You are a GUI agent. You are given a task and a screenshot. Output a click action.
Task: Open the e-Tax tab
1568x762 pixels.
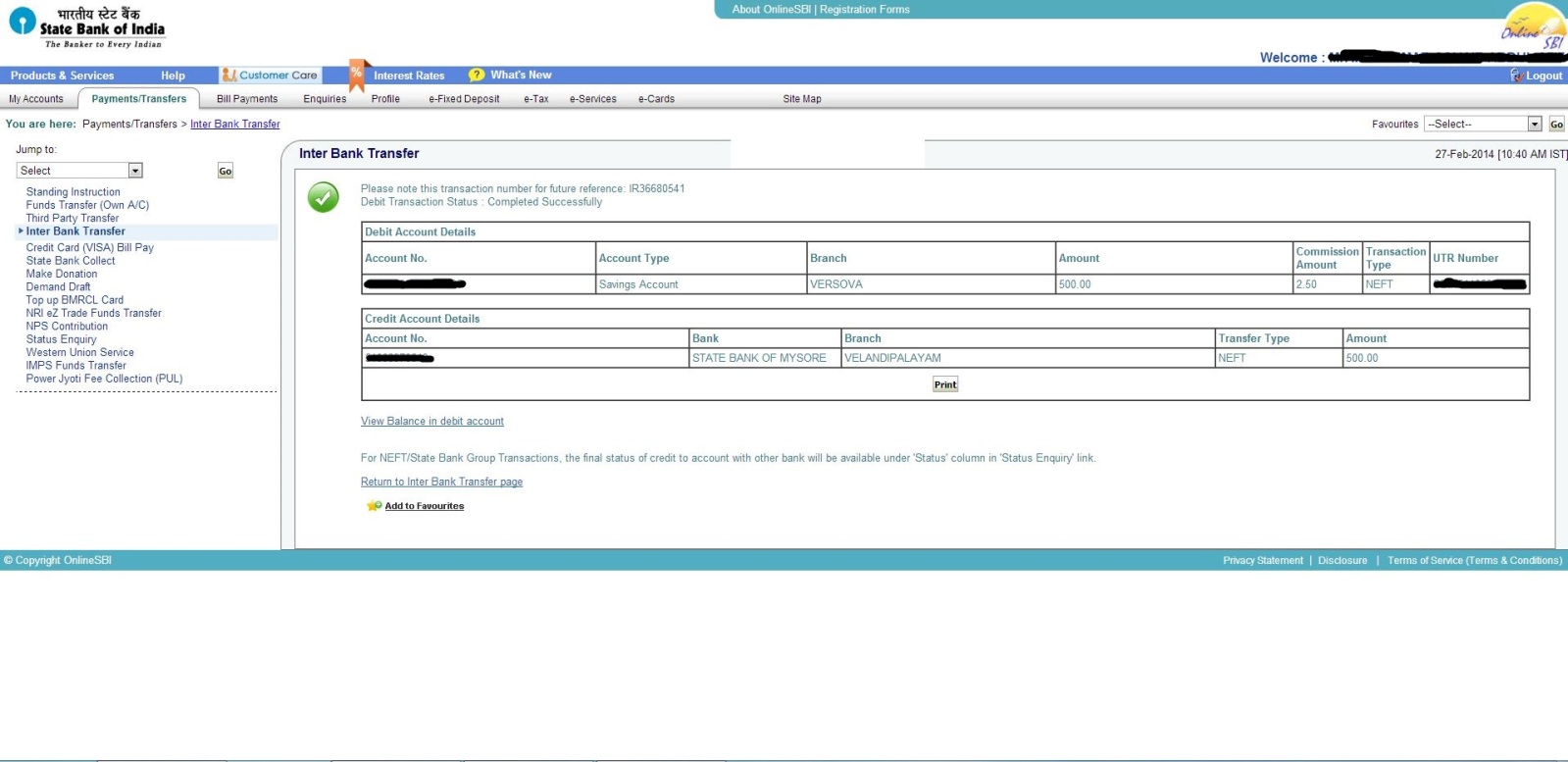(536, 99)
